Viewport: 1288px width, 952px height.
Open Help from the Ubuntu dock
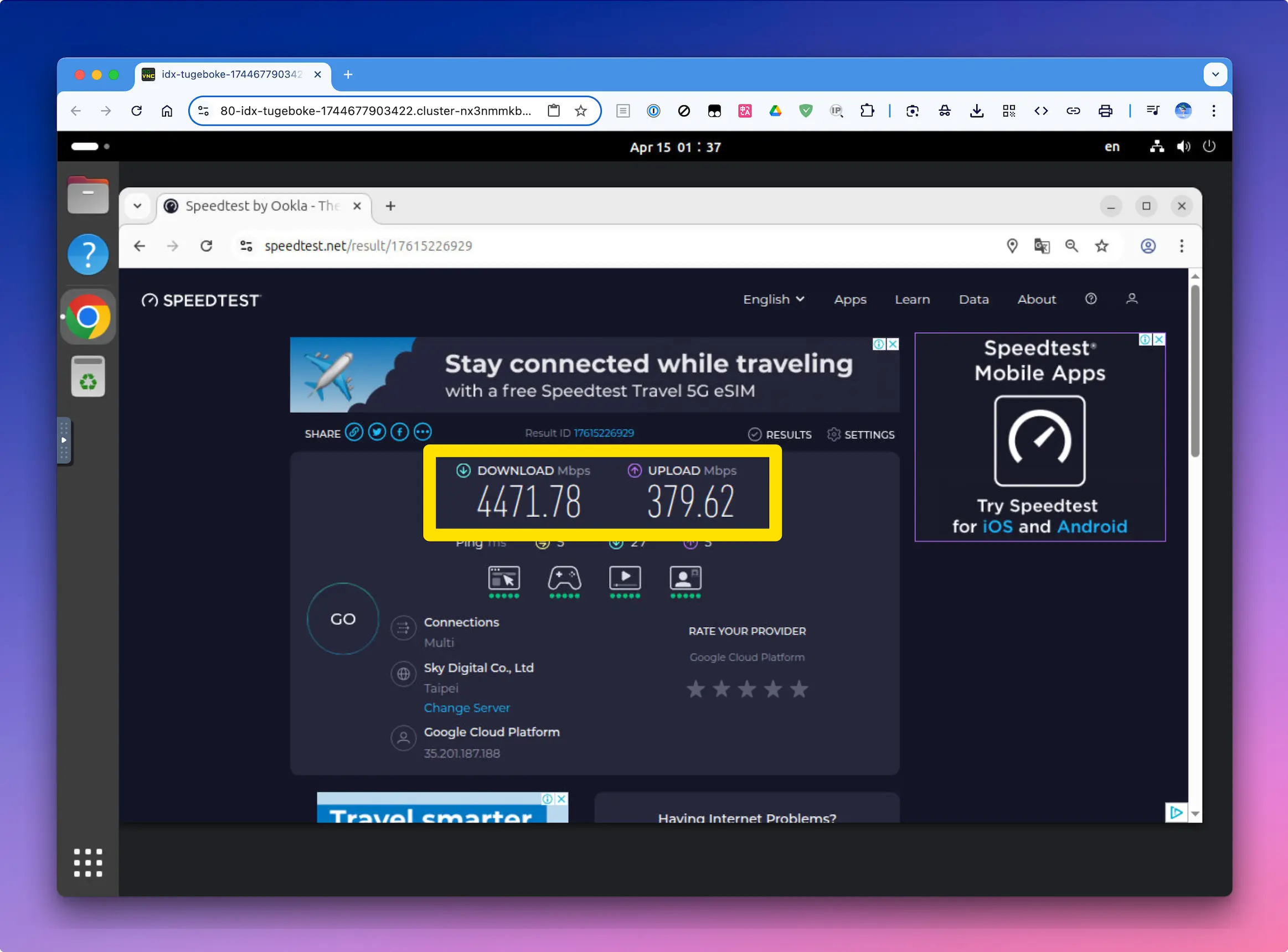coord(87,254)
